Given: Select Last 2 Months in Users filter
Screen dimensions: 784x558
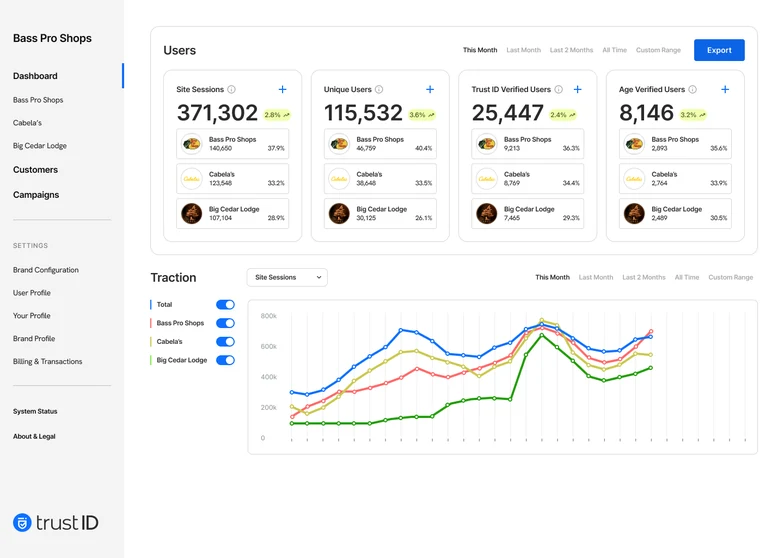Looking at the screenshot, I should [x=572, y=50].
